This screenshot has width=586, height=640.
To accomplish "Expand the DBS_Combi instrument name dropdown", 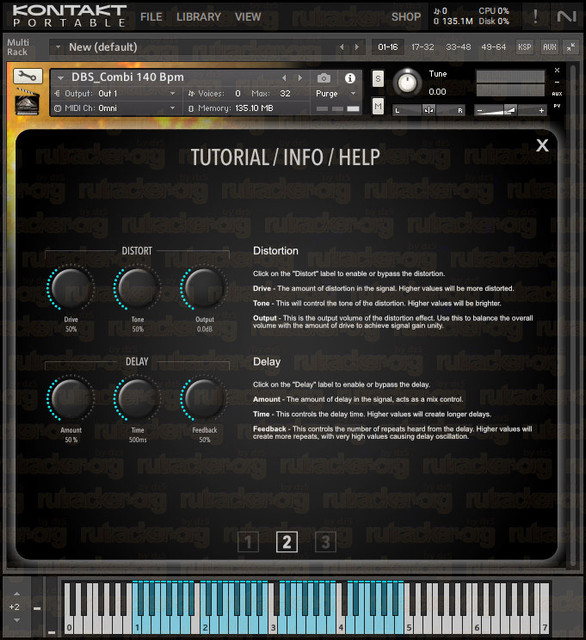I will 61,78.
